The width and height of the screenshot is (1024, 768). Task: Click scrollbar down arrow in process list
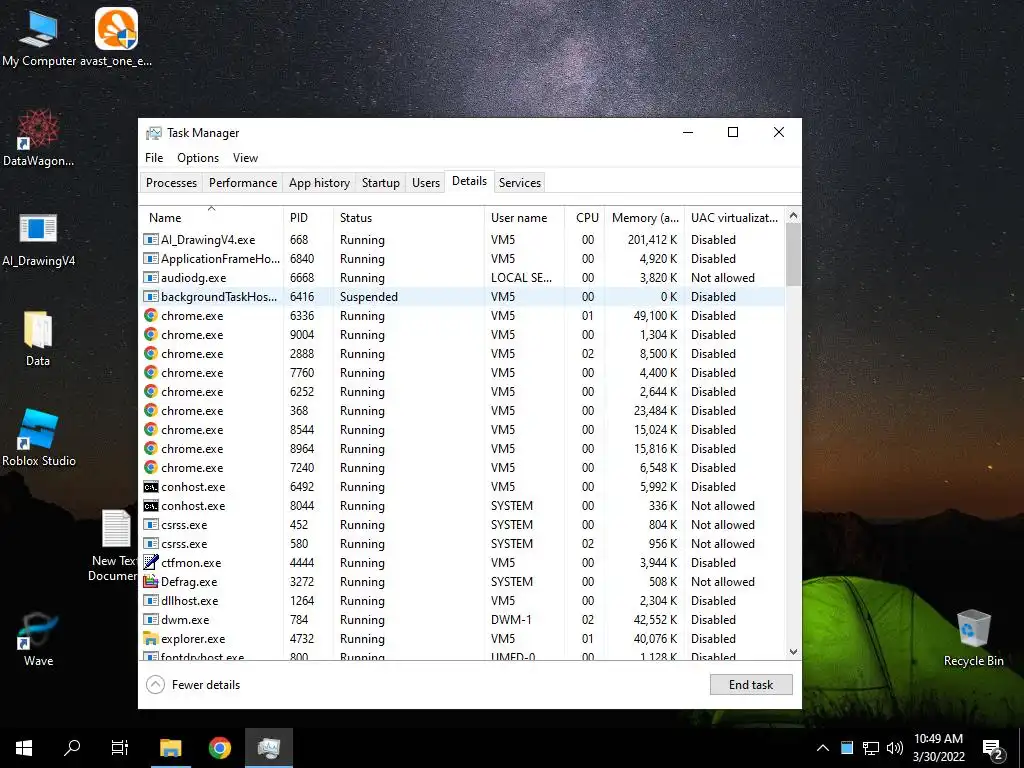tap(793, 652)
